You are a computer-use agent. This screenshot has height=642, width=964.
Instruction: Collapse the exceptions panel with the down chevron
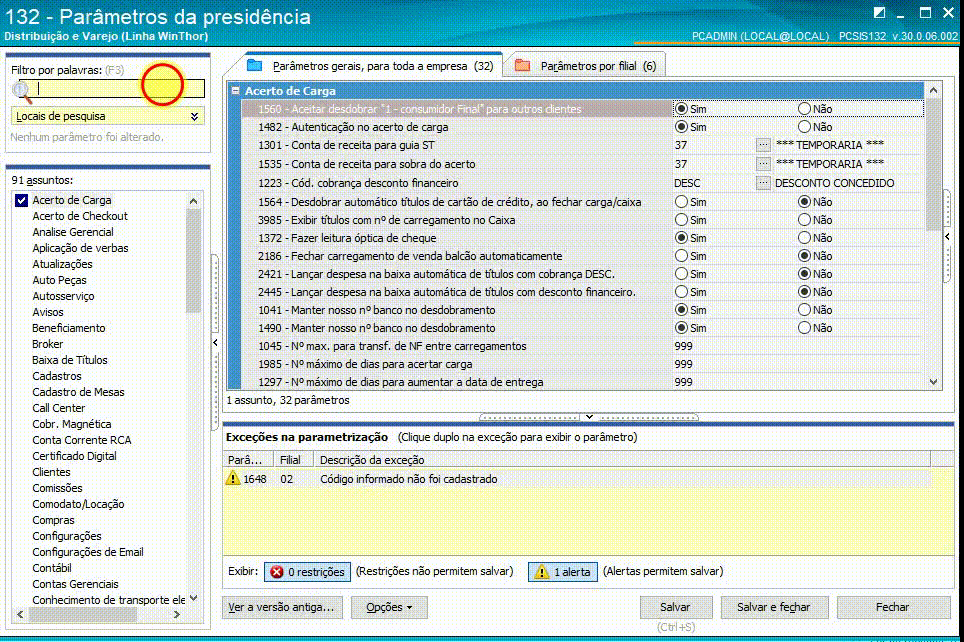(589, 417)
